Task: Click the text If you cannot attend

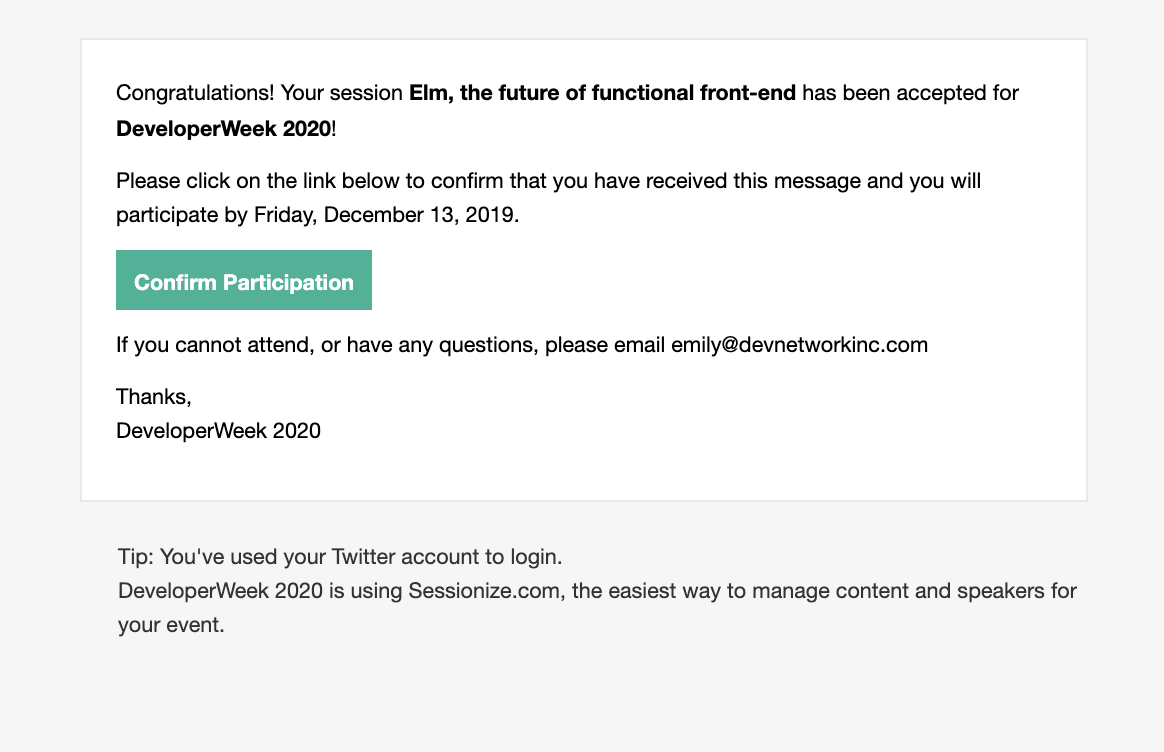Action: coord(215,345)
